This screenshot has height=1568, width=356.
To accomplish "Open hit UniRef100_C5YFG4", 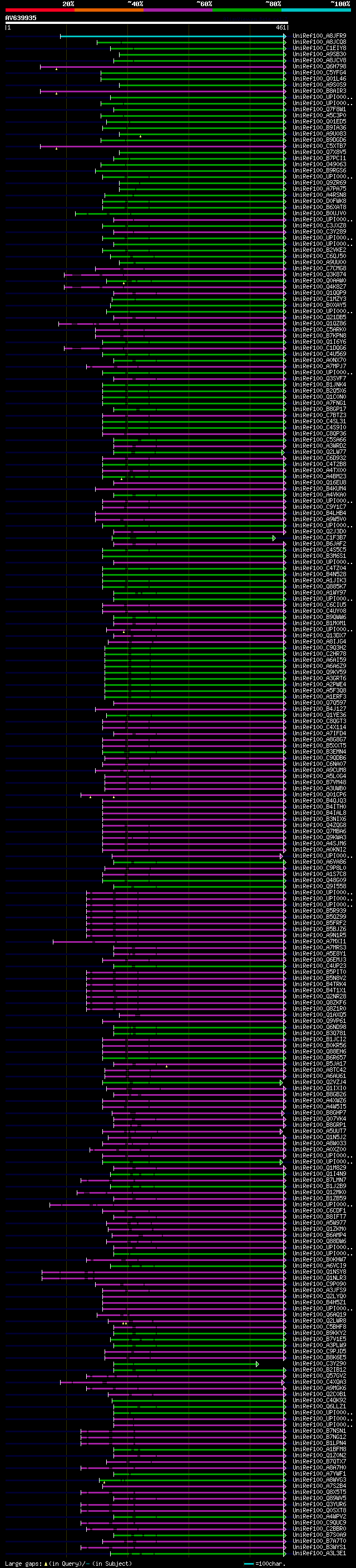I will click(x=319, y=72).
